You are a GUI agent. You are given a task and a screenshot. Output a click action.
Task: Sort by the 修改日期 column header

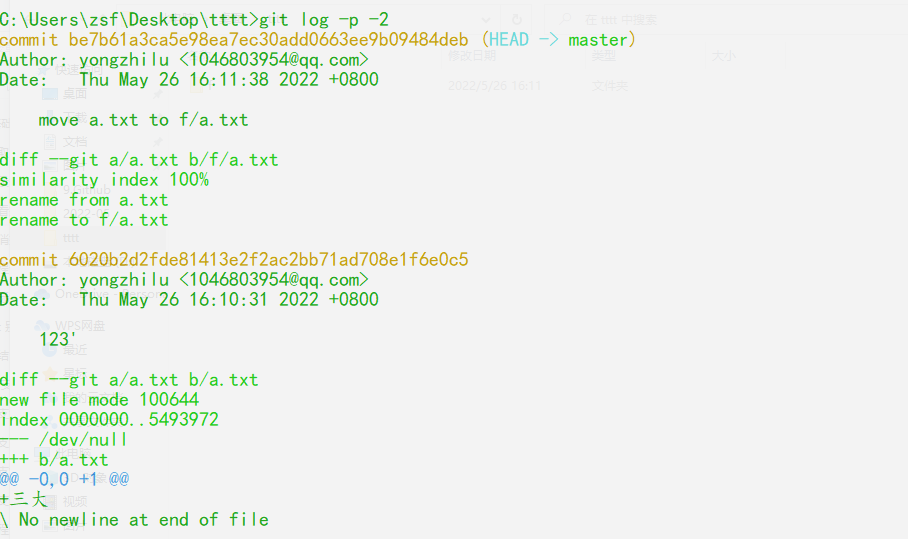click(471, 56)
